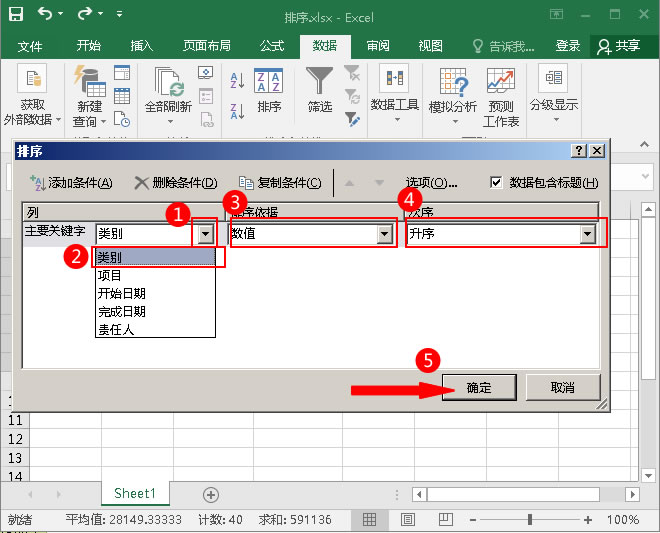Click the reapply filter icon
This screenshot has width=660, height=533.
(352, 96)
